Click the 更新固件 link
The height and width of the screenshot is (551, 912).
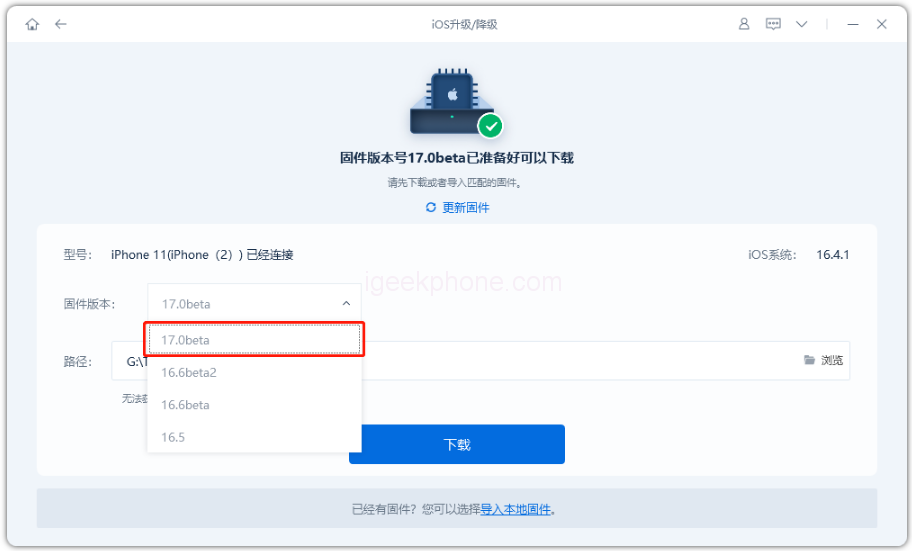(x=466, y=208)
